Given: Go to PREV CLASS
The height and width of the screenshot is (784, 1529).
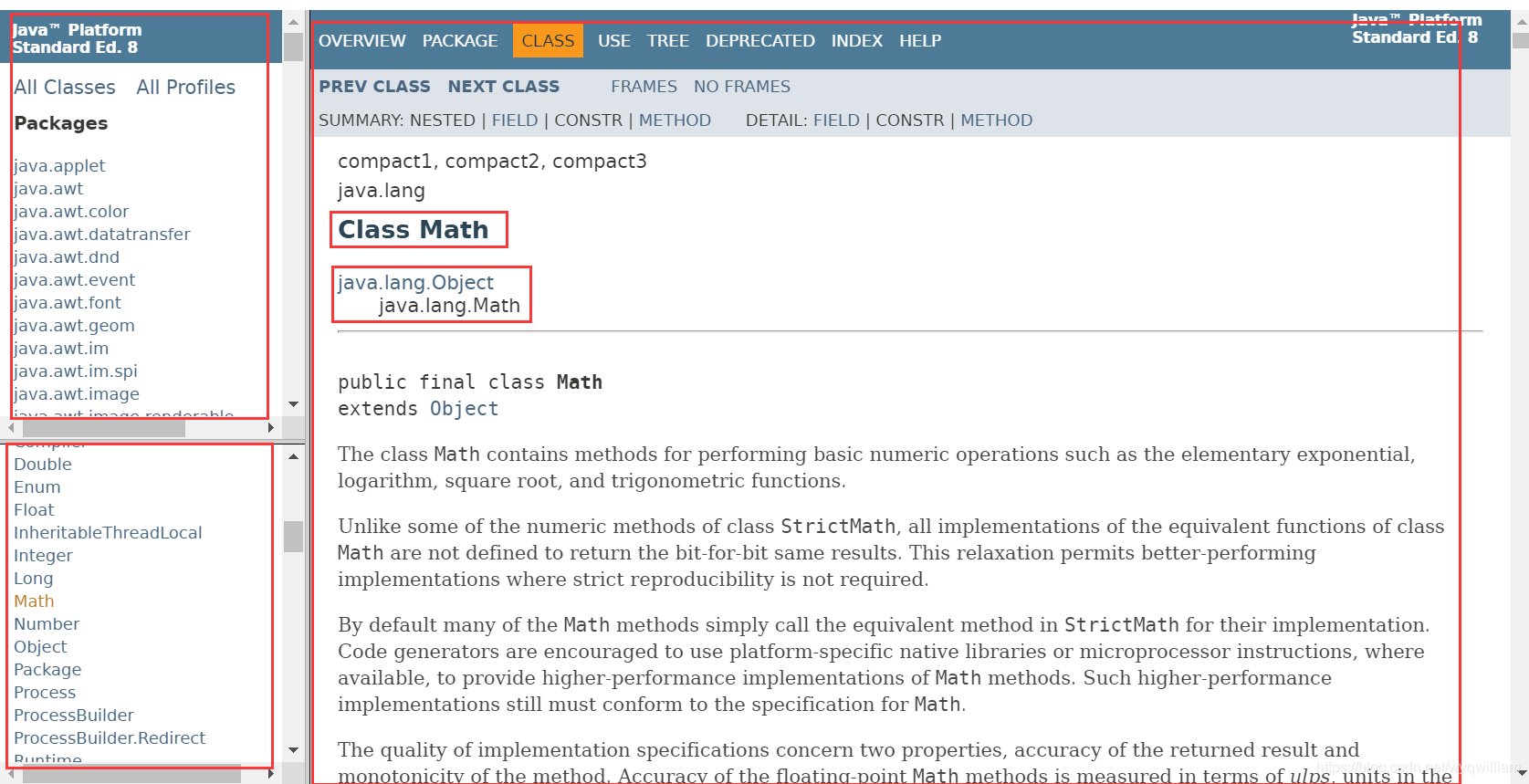Looking at the screenshot, I should 374,87.
